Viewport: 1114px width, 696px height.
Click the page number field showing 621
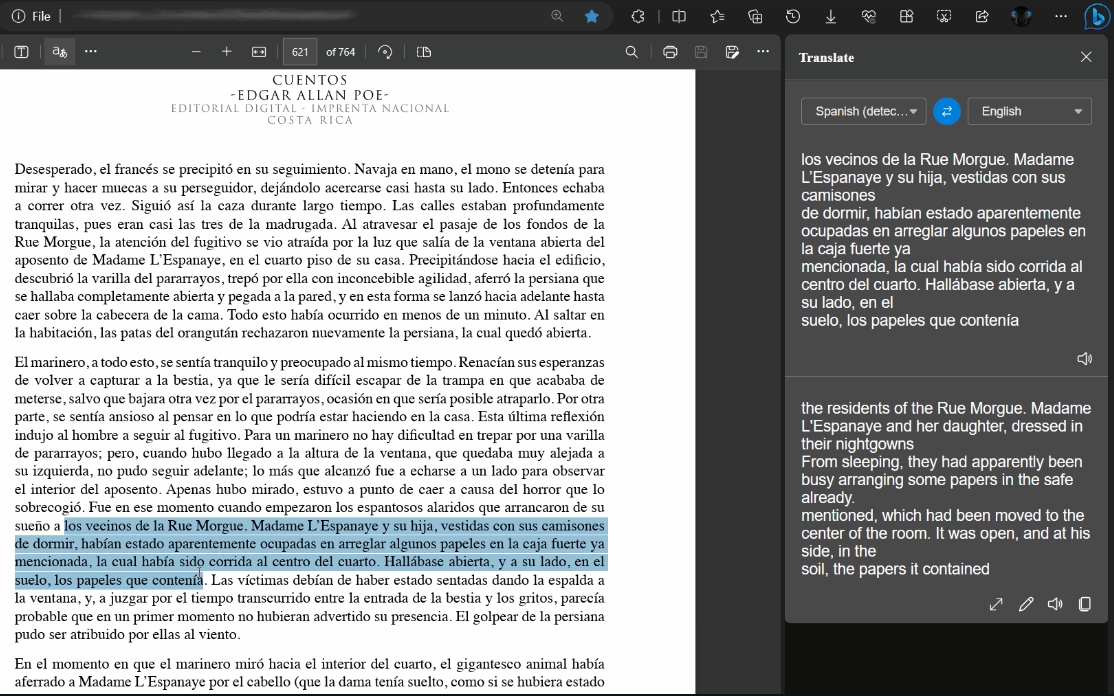coord(300,52)
